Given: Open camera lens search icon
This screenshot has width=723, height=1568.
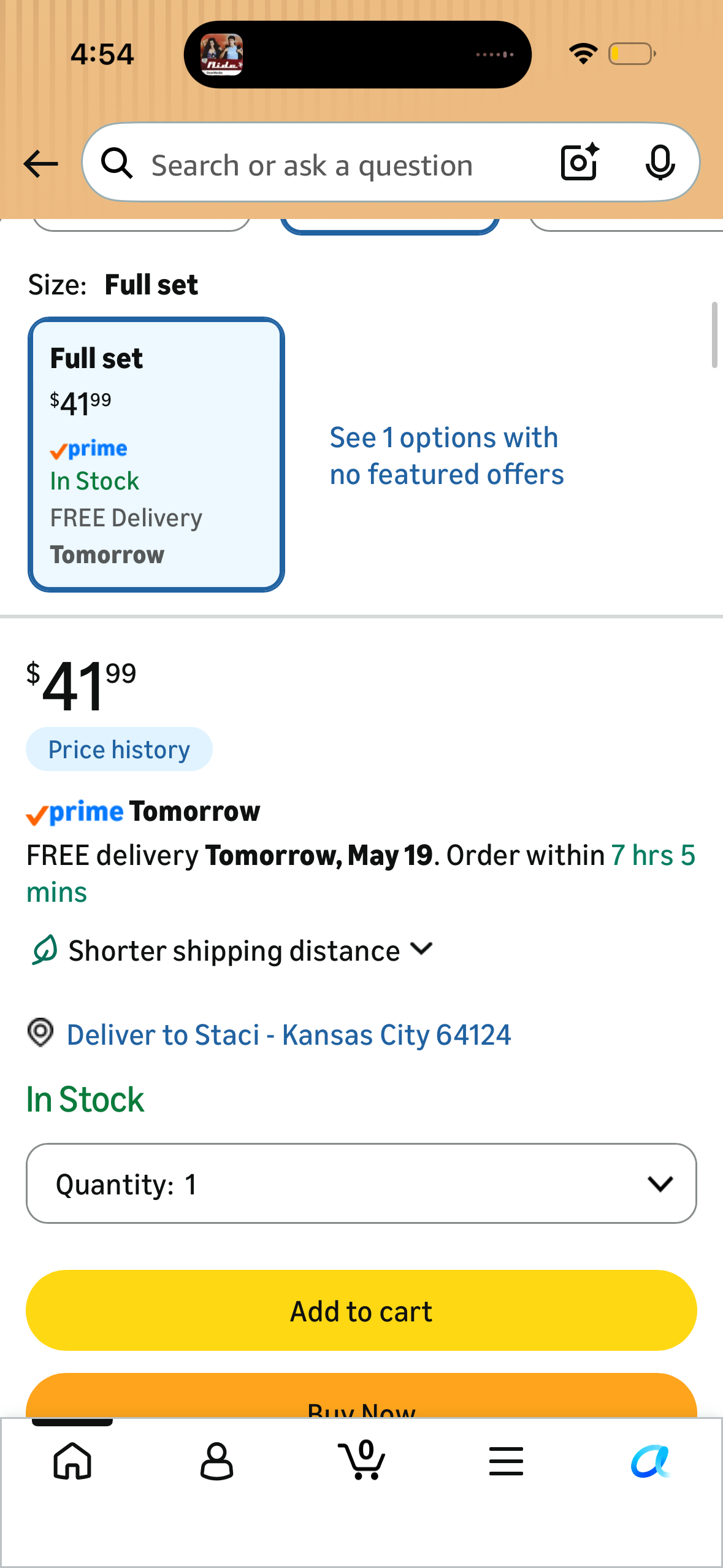Looking at the screenshot, I should (x=580, y=163).
